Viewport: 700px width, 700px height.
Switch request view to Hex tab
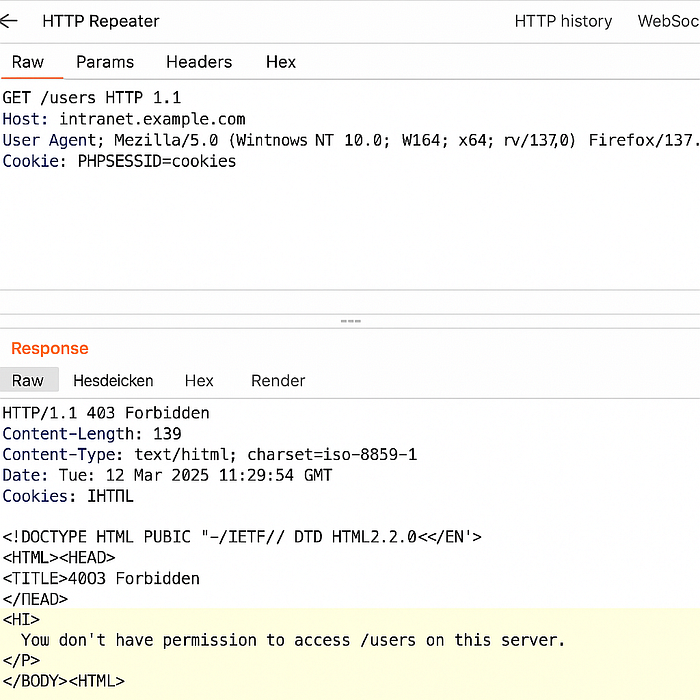click(281, 62)
